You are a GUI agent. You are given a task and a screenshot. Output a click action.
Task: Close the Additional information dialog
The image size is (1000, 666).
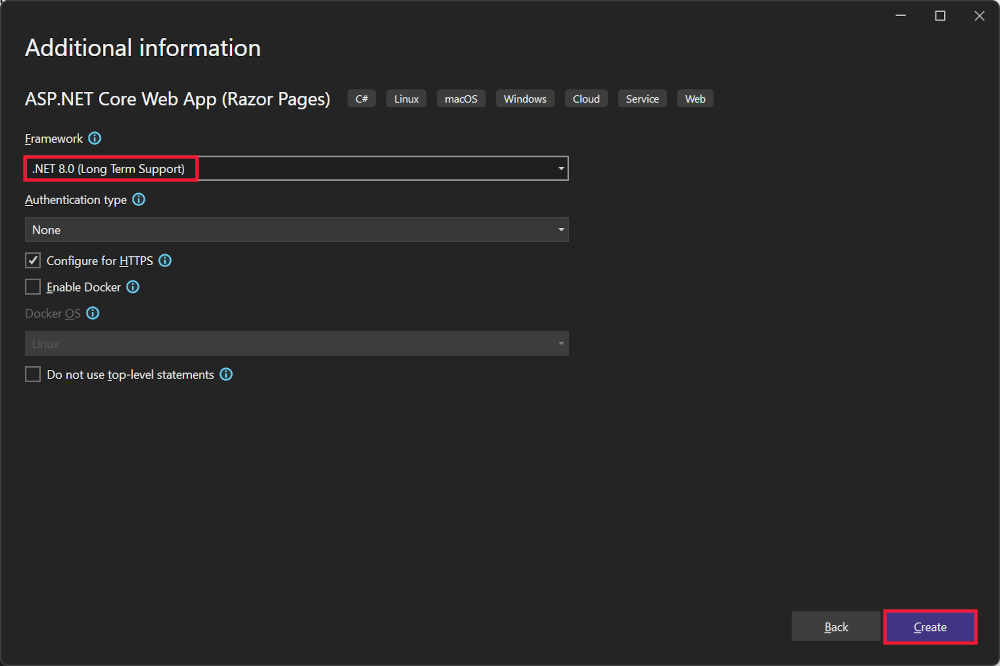point(980,16)
